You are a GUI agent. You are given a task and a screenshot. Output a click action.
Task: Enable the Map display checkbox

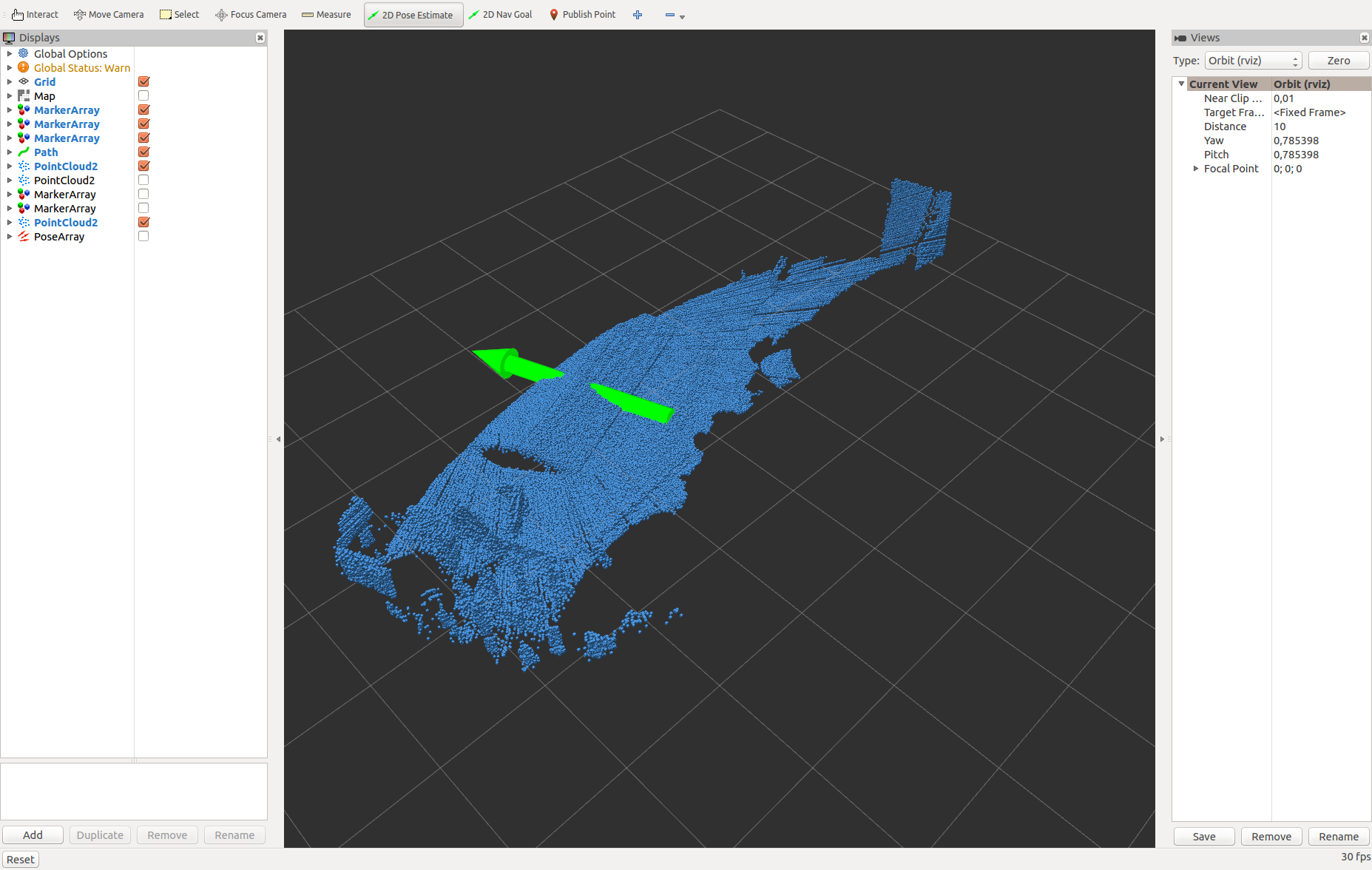click(143, 95)
